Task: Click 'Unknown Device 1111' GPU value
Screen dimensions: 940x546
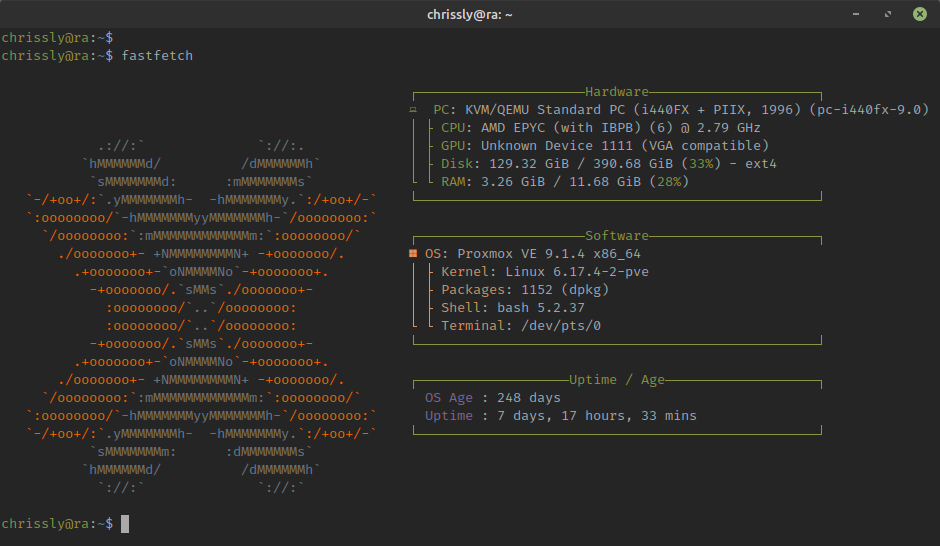Action: (x=557, y=146)
